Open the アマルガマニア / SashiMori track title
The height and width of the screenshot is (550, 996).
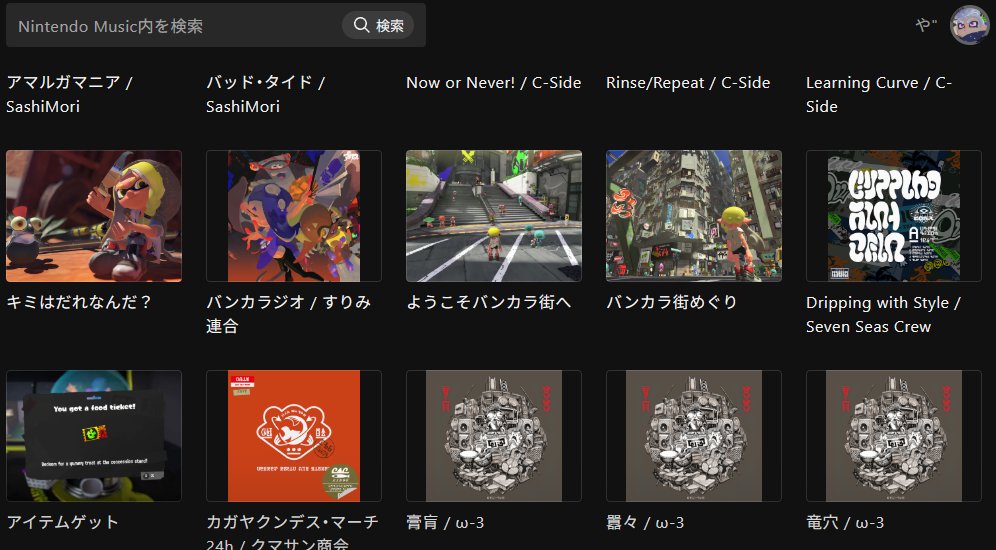[x=69, y=94]
